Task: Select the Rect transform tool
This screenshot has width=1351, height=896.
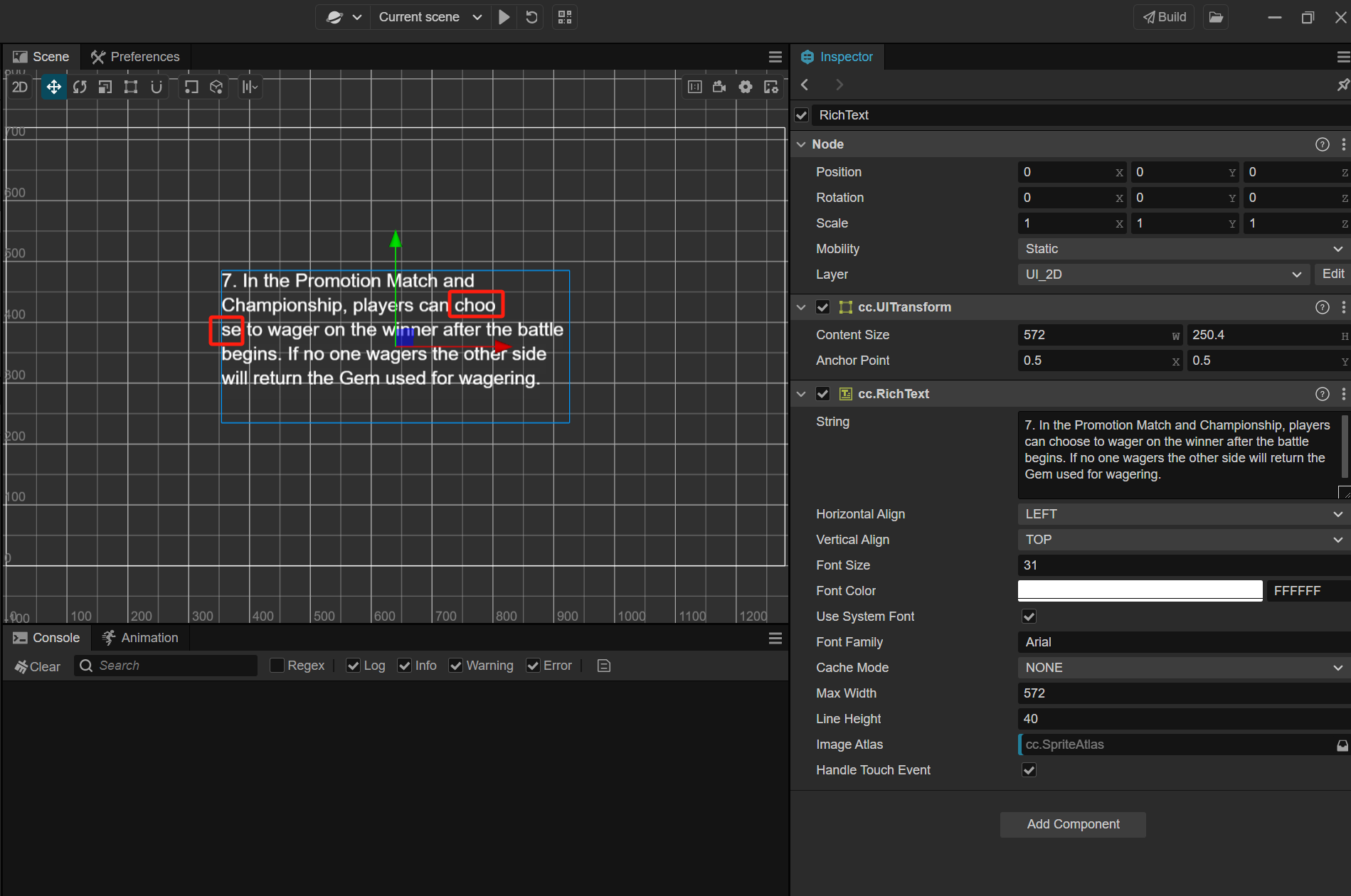Action: 131,87
